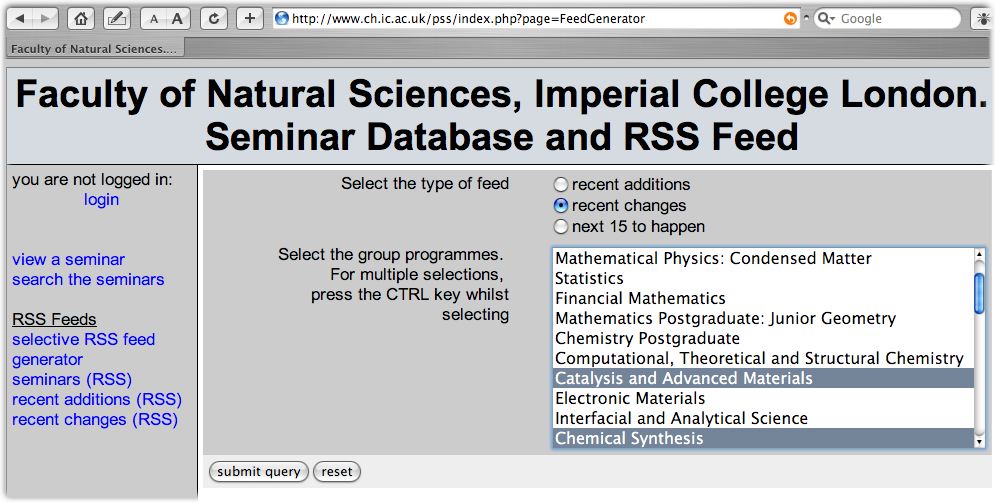Select the next 15 to happen option

pos(560,227)
